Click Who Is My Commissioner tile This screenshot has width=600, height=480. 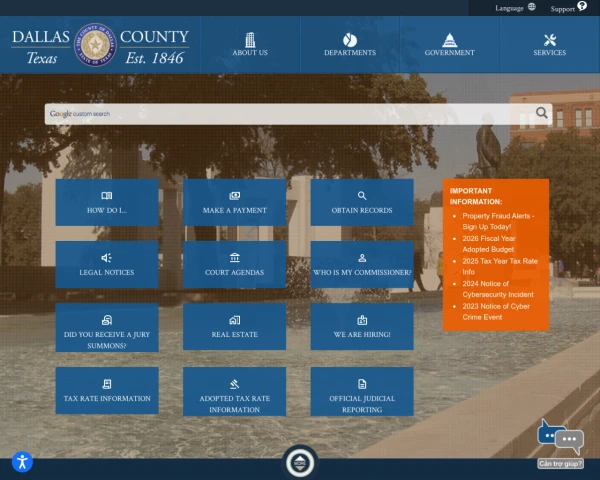(362, 265)
